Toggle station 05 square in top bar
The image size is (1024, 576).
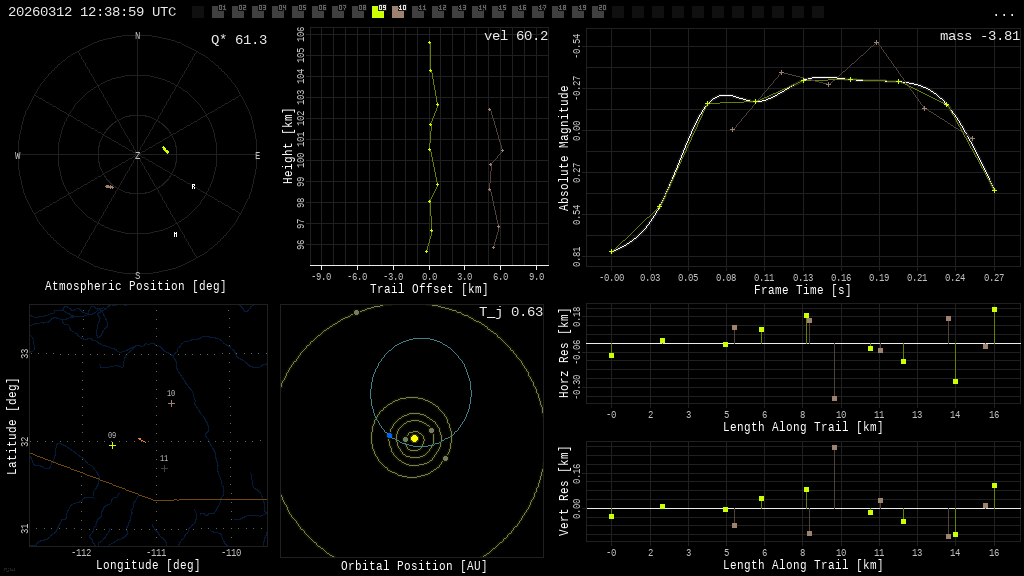(298, 12)
